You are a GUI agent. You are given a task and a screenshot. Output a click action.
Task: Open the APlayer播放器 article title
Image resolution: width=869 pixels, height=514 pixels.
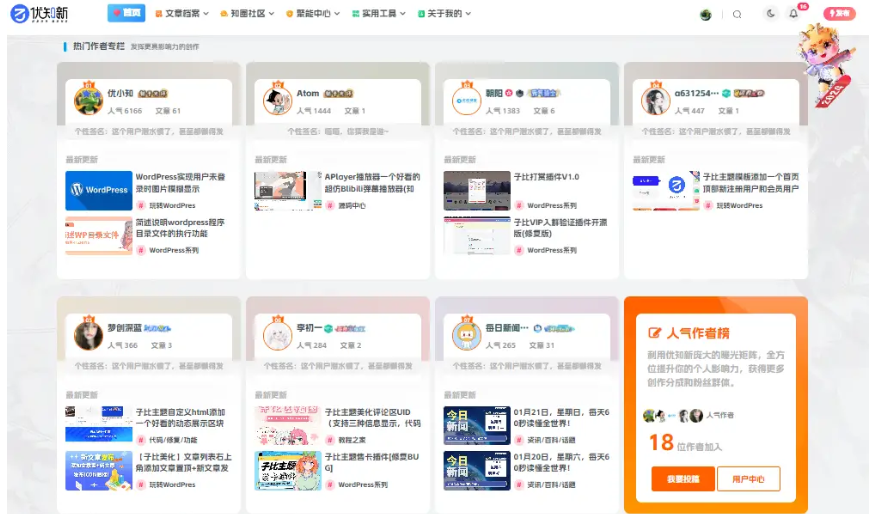372,182
